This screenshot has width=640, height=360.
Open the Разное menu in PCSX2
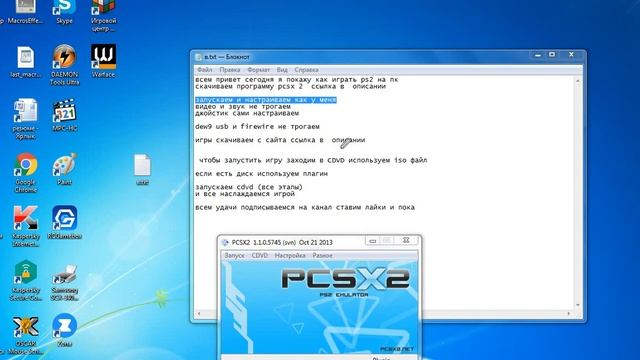322,256
